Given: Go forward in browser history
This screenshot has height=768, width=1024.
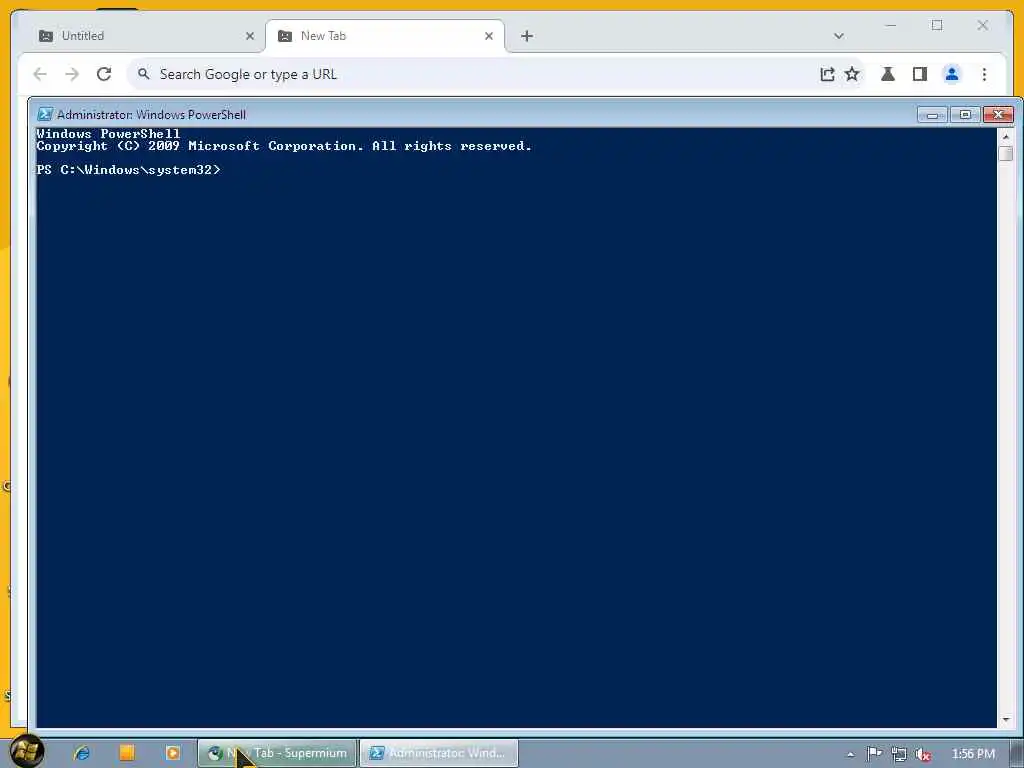Looking at the screenshot, I should (x=72, y=74).
